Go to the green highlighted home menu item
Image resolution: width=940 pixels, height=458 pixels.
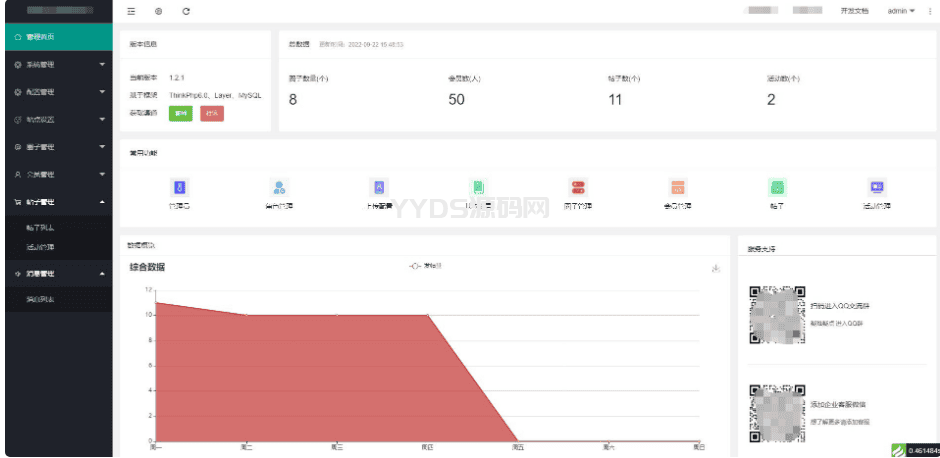click(x=59, y=37)
